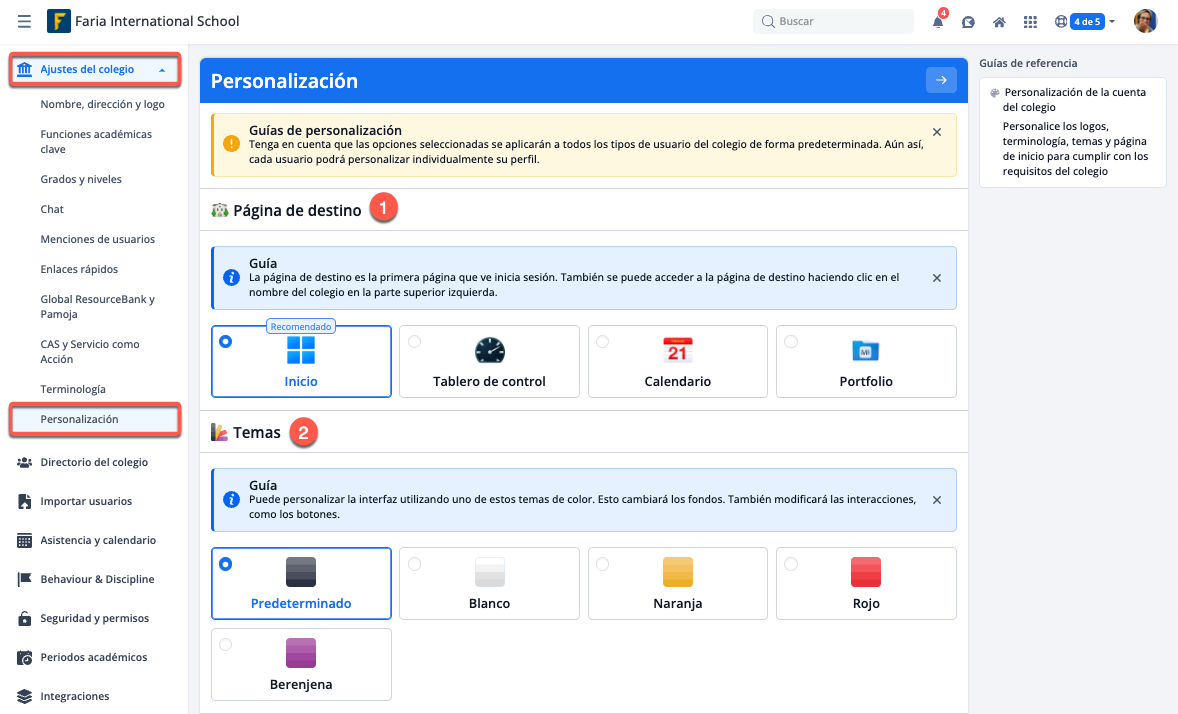
Task: Open Personalización de la cuenta del colegio guide
Action: point(1075,99)
